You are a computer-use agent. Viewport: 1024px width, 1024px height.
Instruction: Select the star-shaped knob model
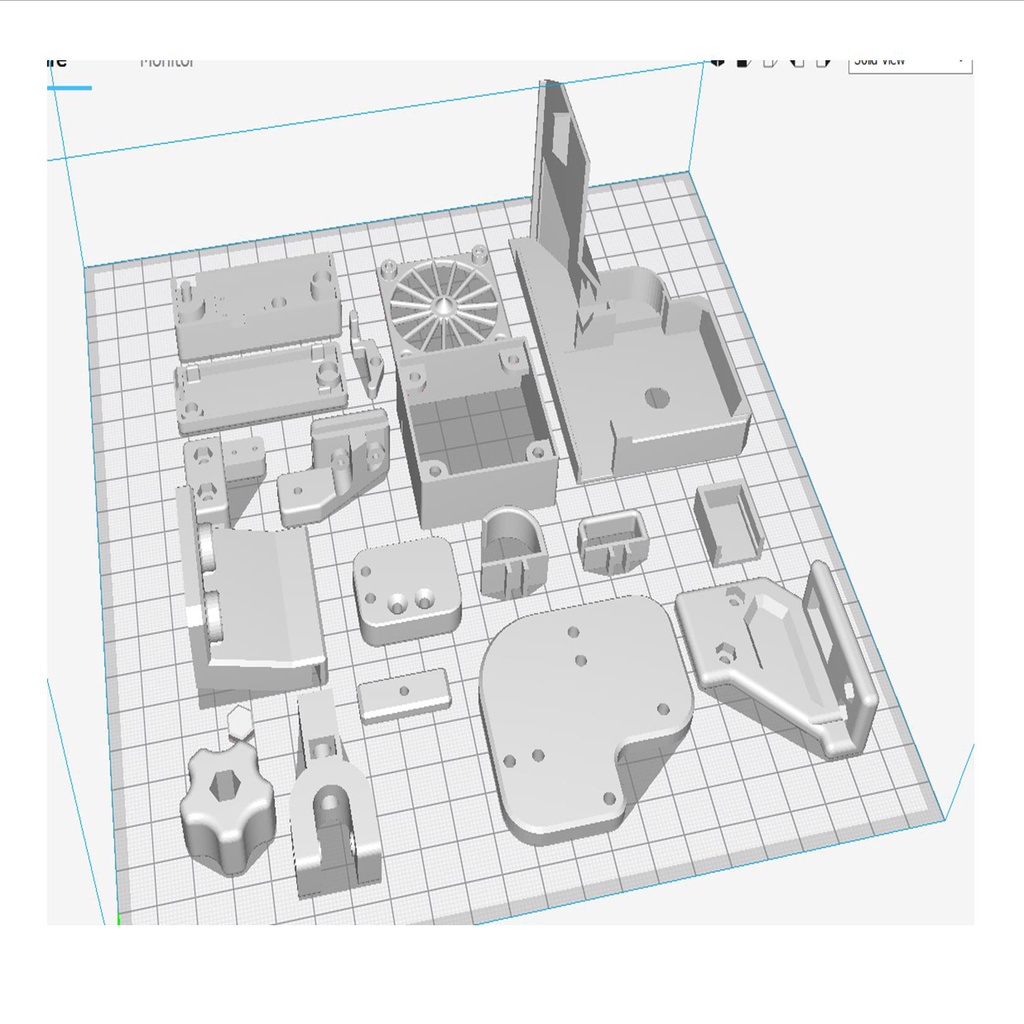[x=227, y=808]
